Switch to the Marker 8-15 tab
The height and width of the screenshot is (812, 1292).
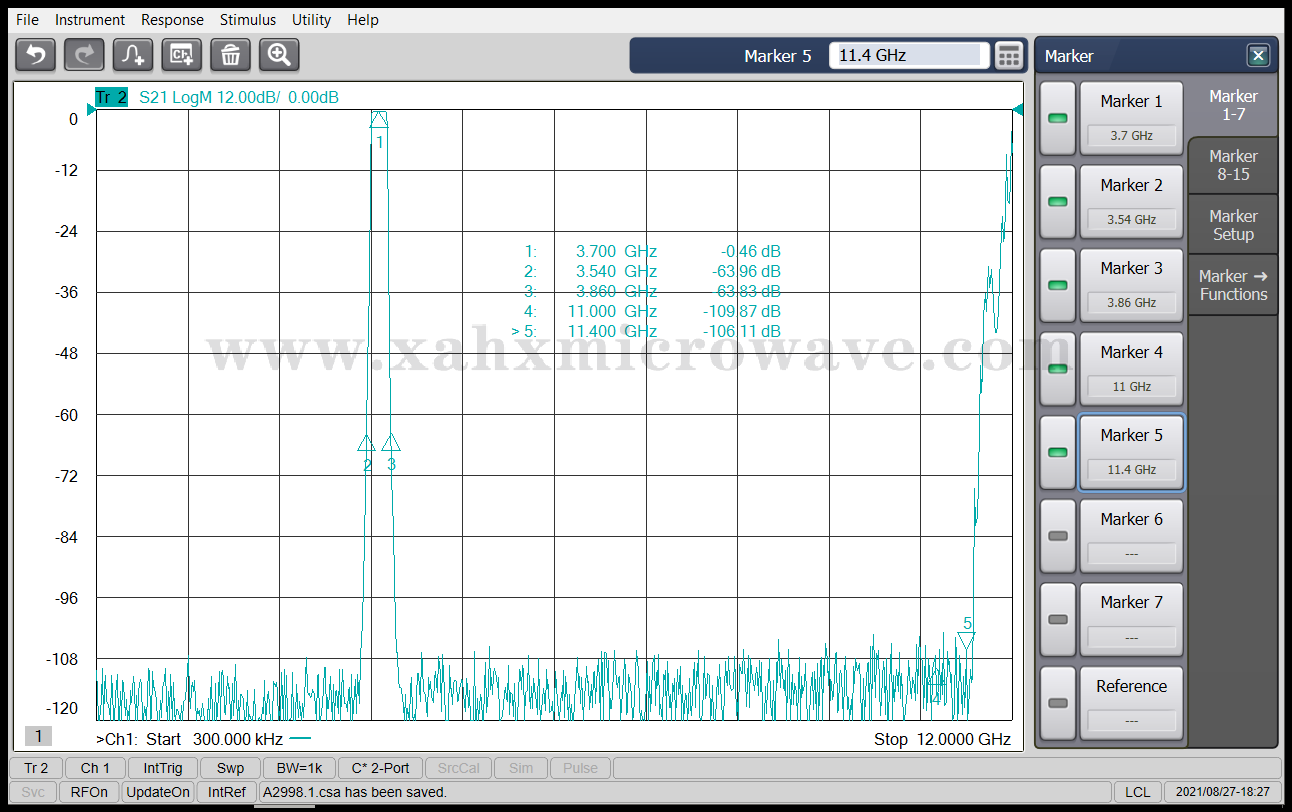[x=1233, y=165]
